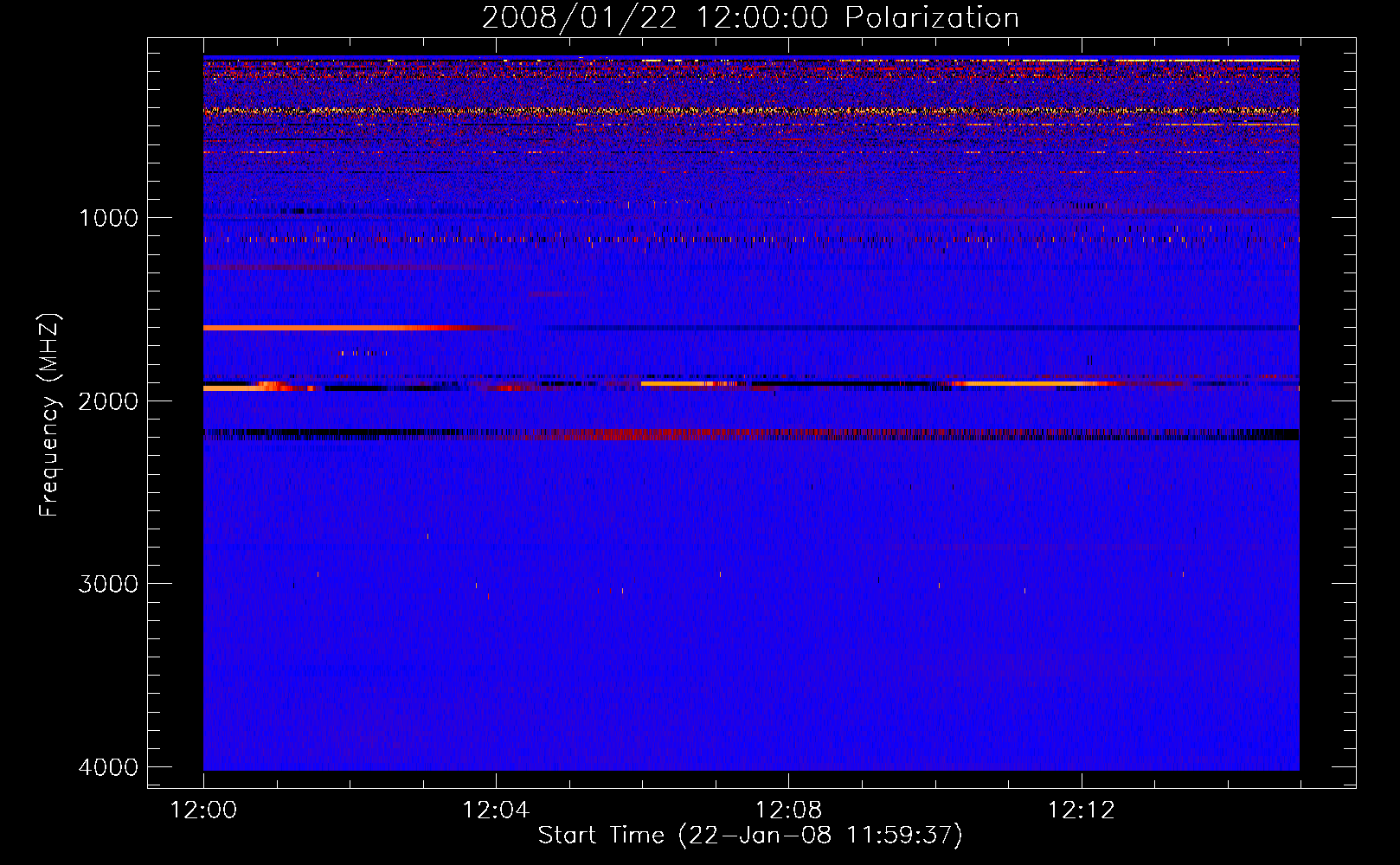
Task: Click the 'Start Time (22-Jan-08 11:59:37)' axis label
Action: click(x=750, y=836)
